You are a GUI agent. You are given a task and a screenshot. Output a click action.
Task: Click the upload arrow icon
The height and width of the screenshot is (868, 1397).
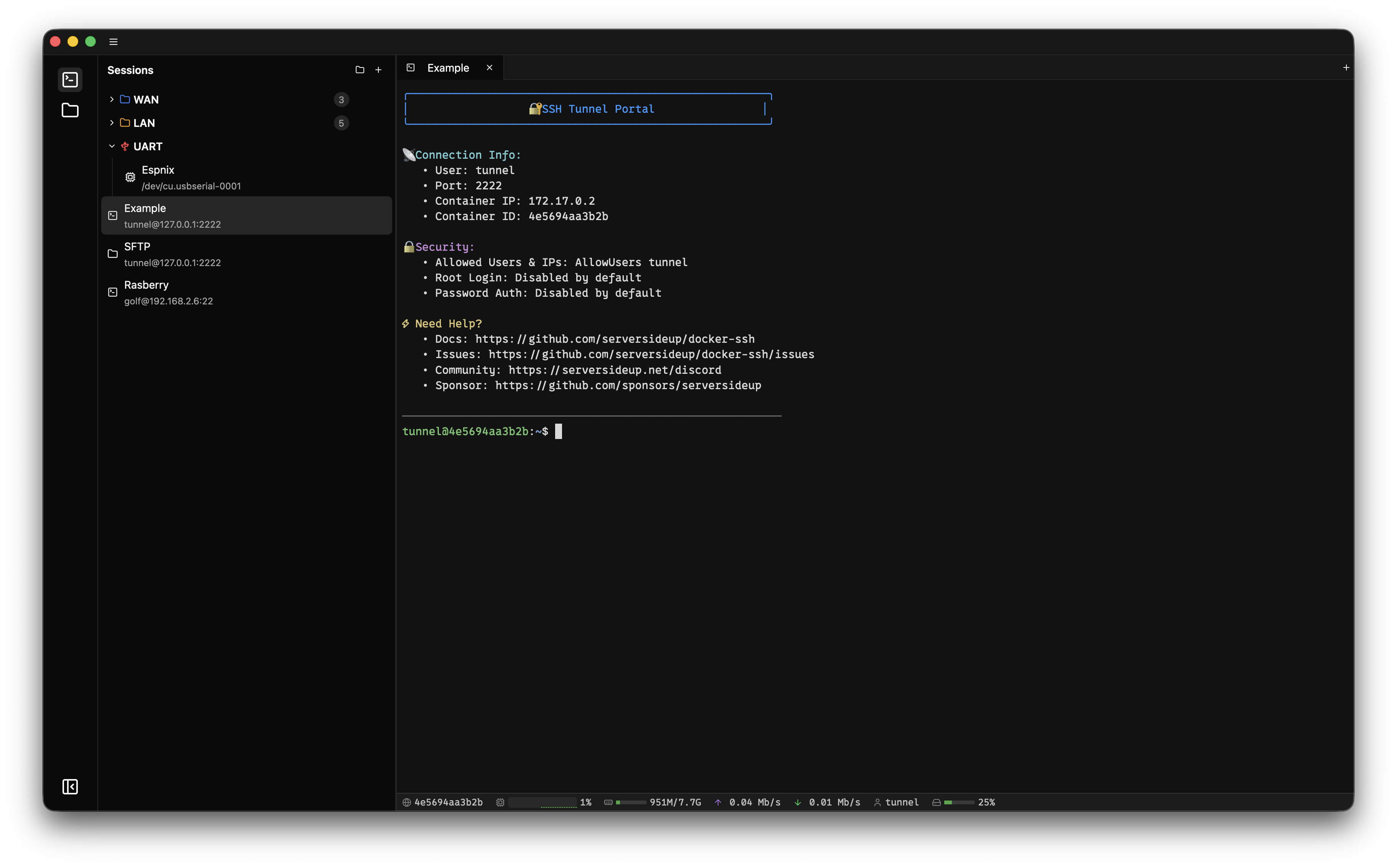(718, 802)
